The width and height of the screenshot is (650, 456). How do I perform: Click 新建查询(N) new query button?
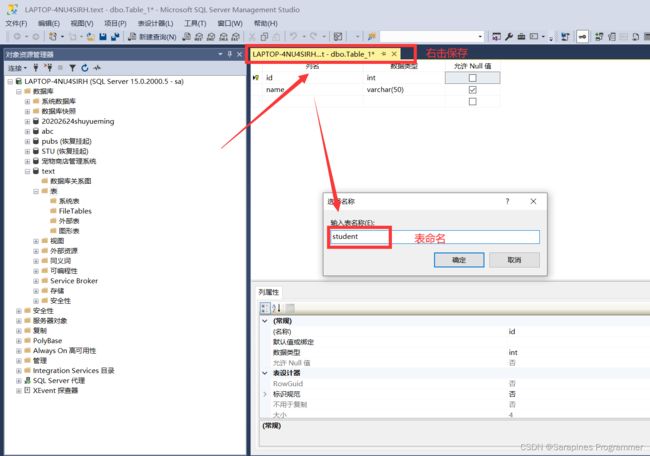click(152, 37)
